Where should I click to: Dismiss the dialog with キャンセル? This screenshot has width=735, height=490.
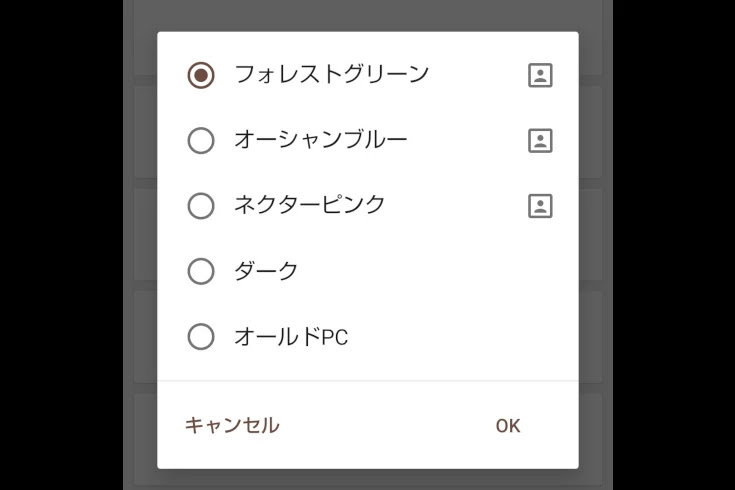(x=232, y=425)
